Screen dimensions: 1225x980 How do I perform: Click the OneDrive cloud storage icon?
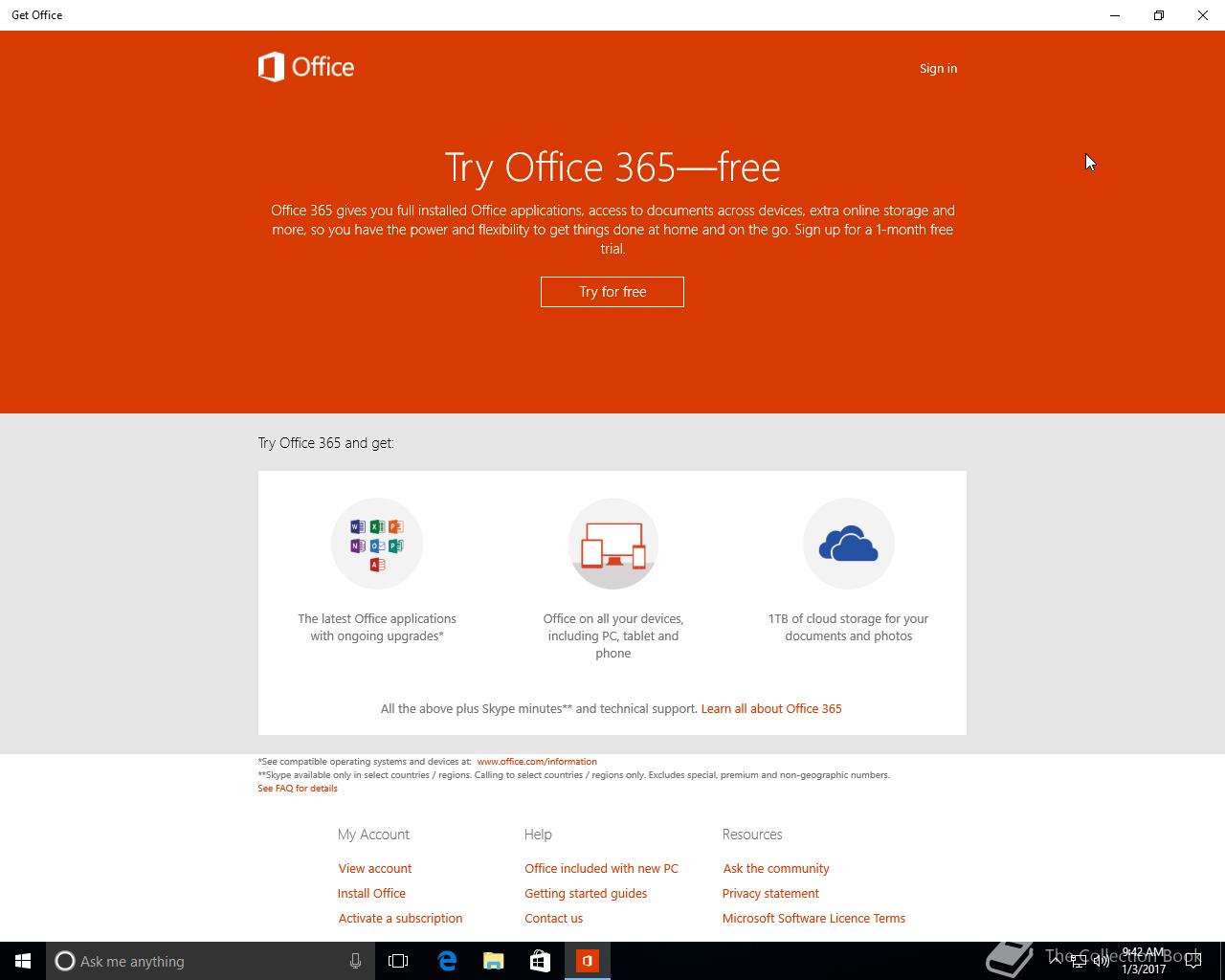(x=849, y=544)
